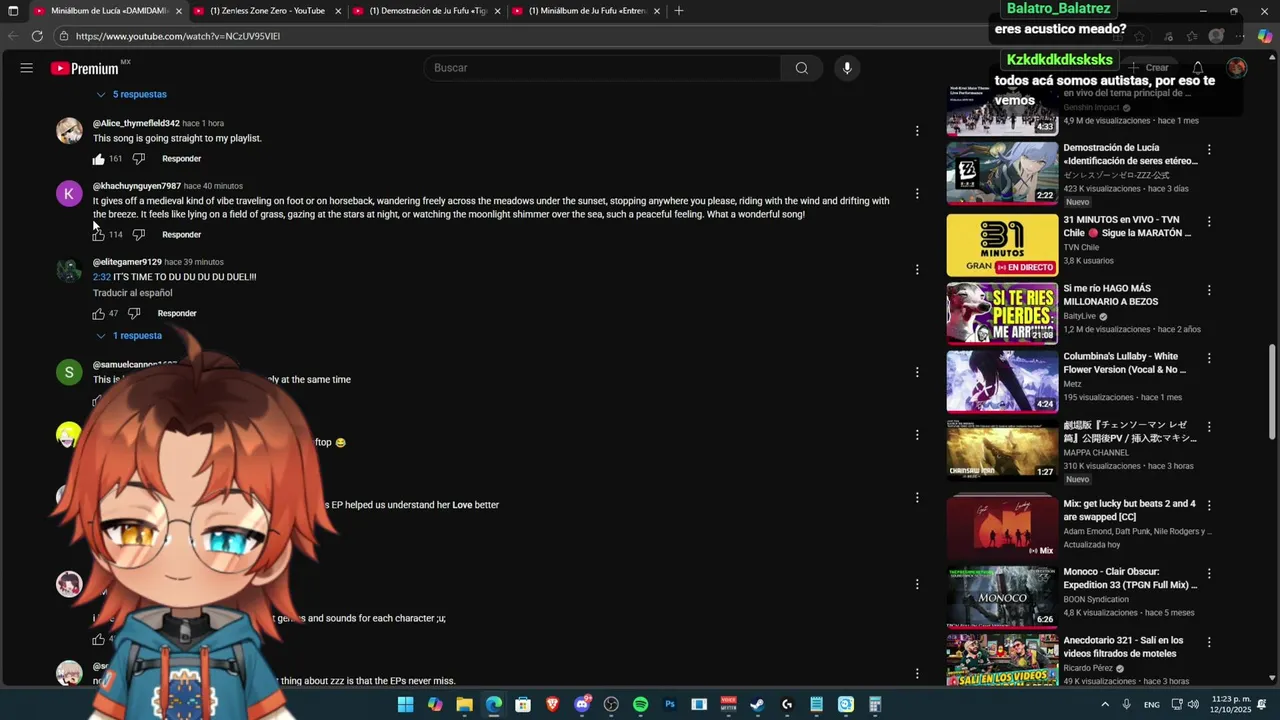Open File Explorer from the taskbar
1280x720 pixels.
pyautogui.click(x=464, y=705)
